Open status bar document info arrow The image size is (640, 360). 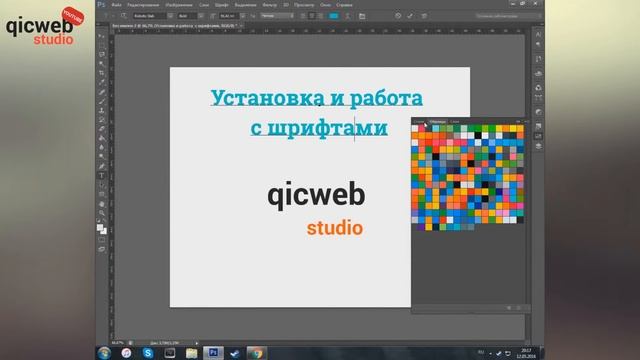[x=197, y=343]
